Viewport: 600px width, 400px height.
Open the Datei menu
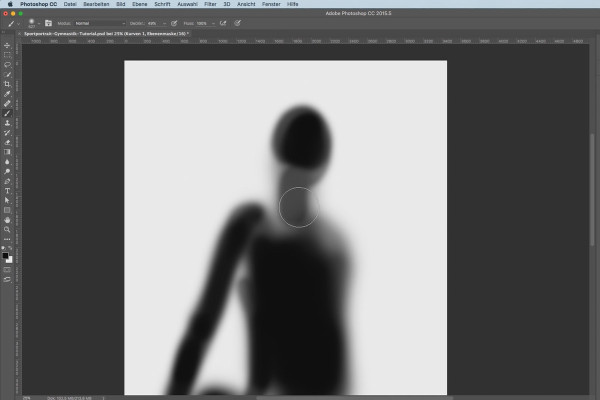click(x=70, y=4)
